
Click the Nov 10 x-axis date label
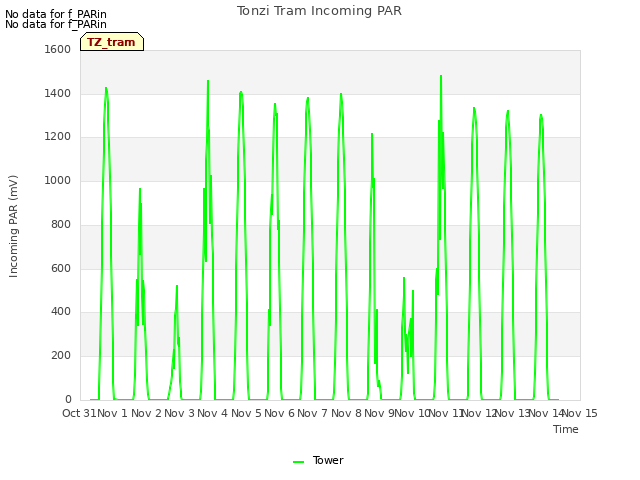(x=413, y=413)
